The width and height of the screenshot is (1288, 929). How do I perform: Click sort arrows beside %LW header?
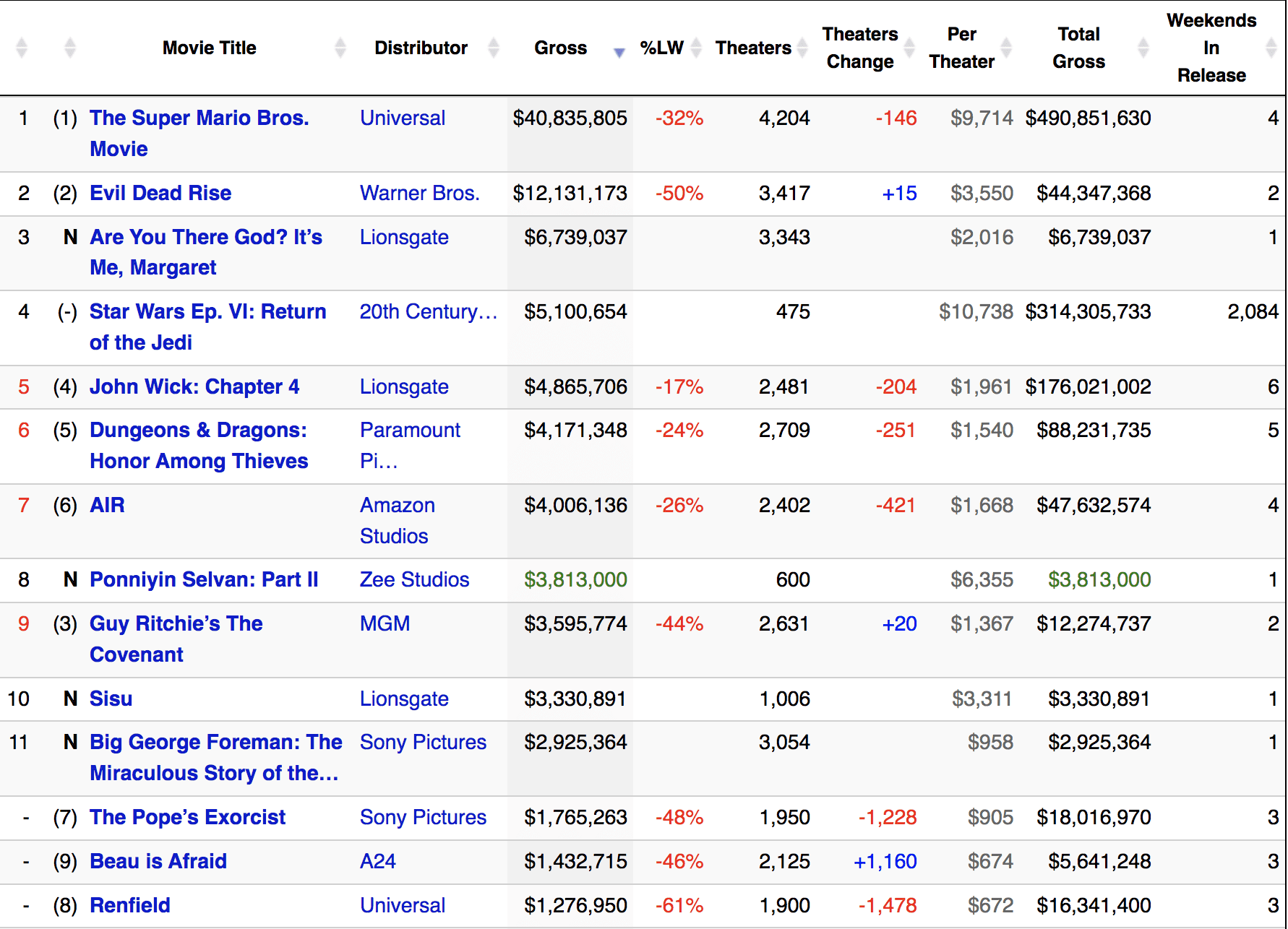click(x=696, y=48)
